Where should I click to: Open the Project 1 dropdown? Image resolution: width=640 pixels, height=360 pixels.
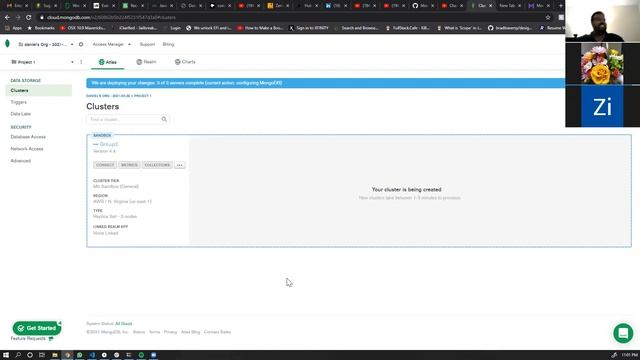[x=42, y=62]
